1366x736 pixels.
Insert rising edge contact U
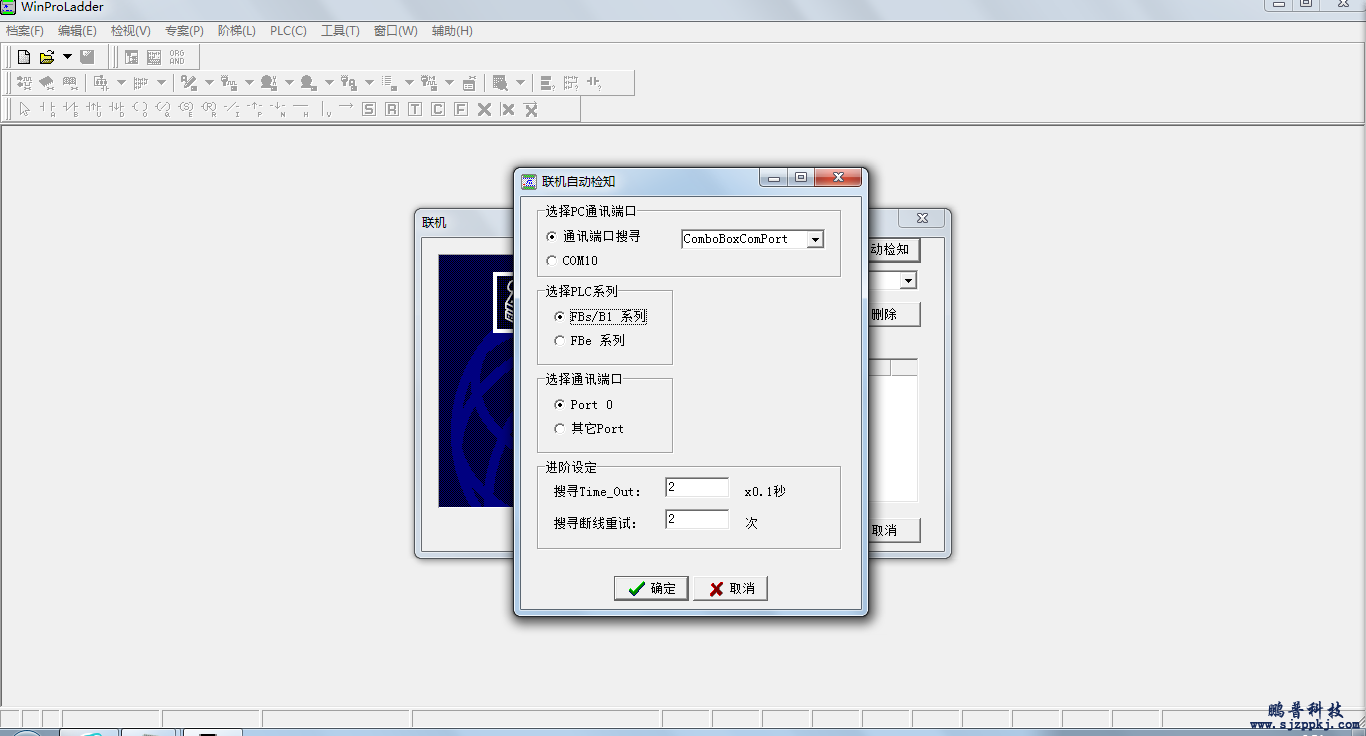click(x=93, y=109)
